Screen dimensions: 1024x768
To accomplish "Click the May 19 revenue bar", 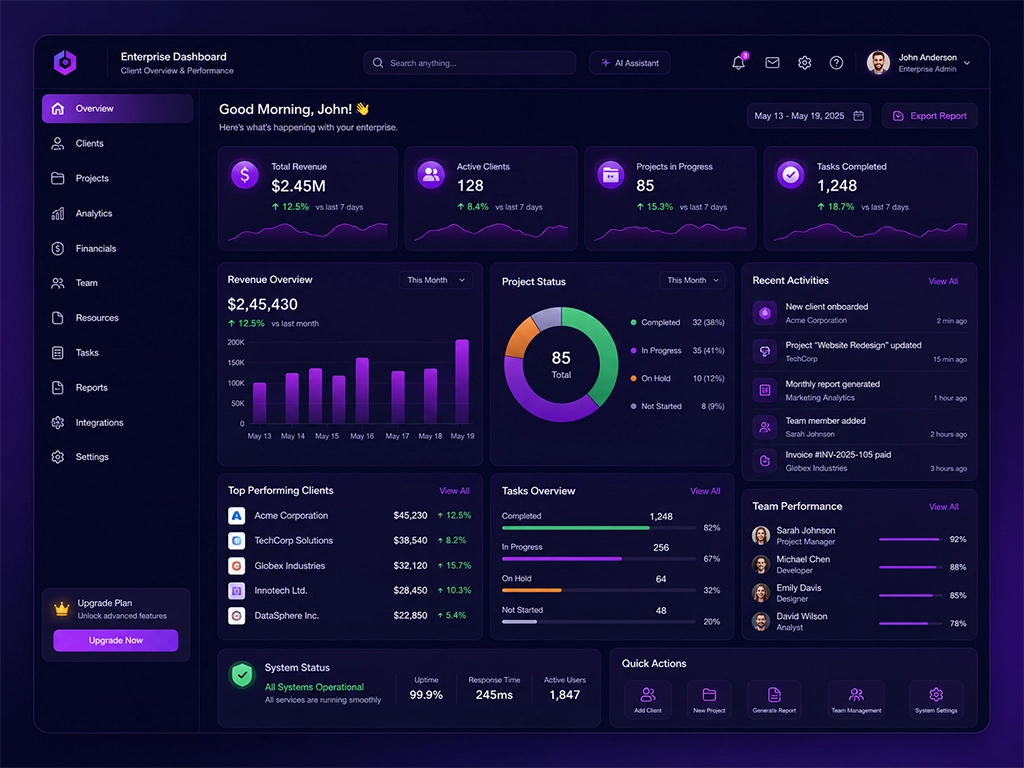I will [462, 381].
